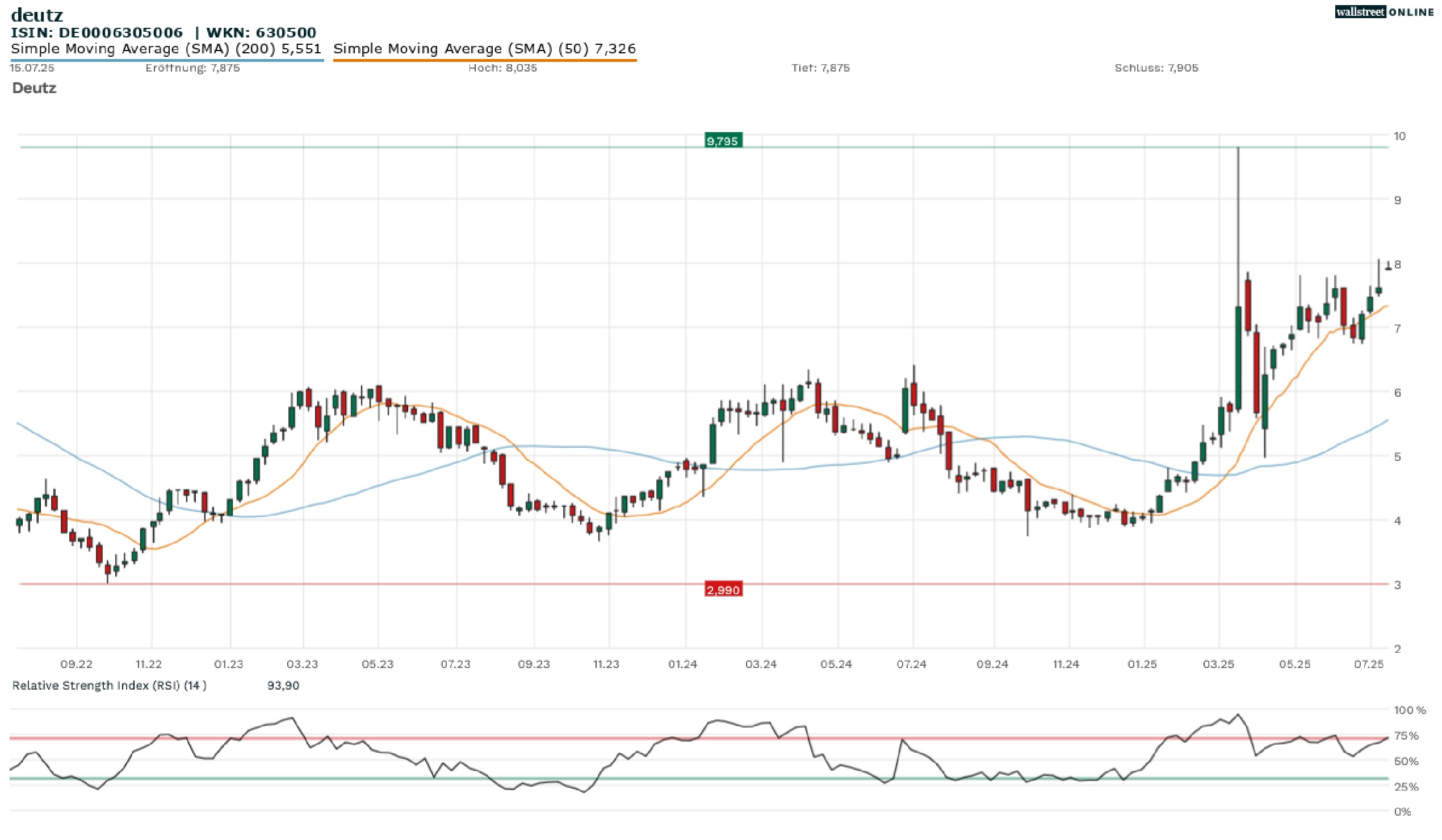The height and width of the screenshot is (840, 1442).
Task: Click the 03.25 x-axis label
Action: coord(1218,663)
